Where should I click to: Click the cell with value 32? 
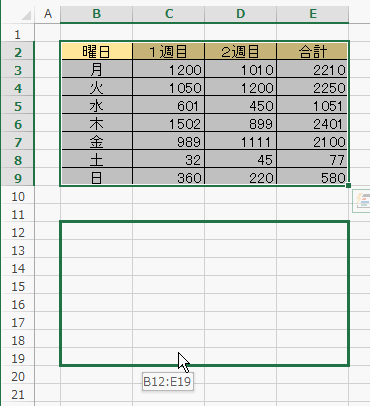169,160
